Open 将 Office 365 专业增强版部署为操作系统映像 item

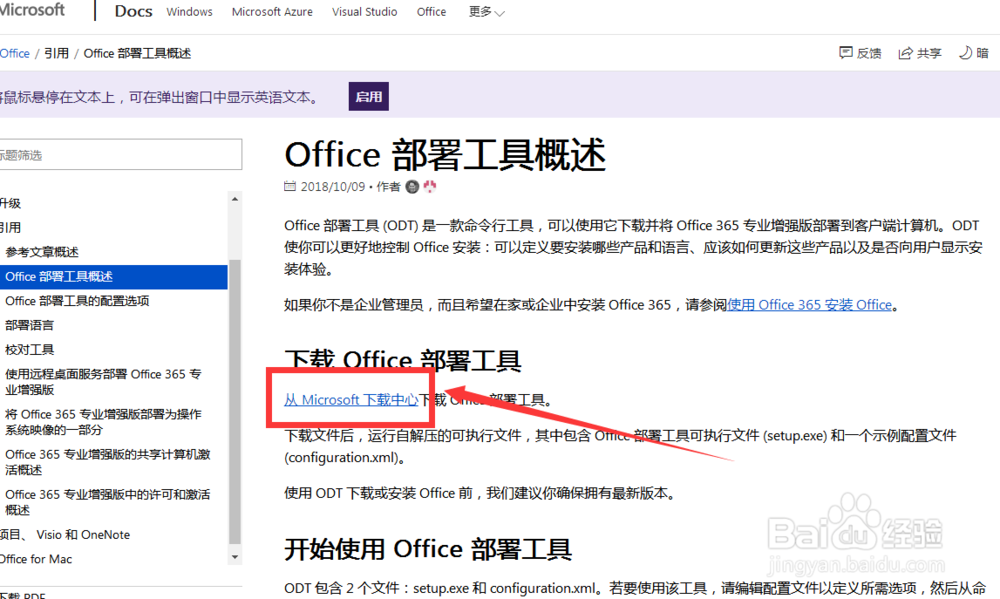[x=103, y=422]
